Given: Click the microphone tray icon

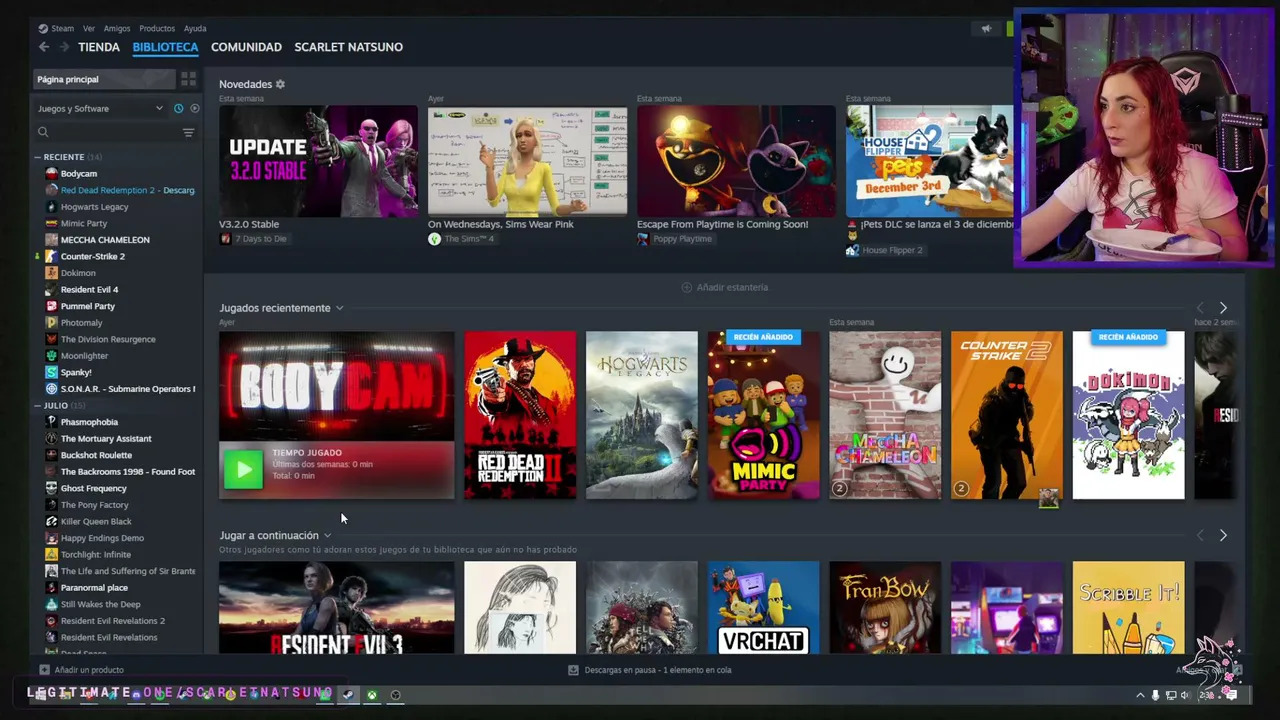Looking at the screenshot, I should point(1155,695).
